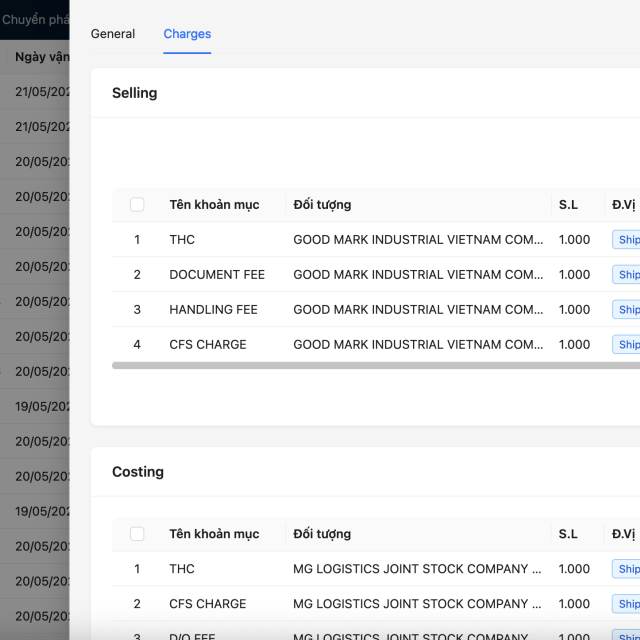
Task: Click S.L header in Selling table
Action: click(x=568, y=204)
